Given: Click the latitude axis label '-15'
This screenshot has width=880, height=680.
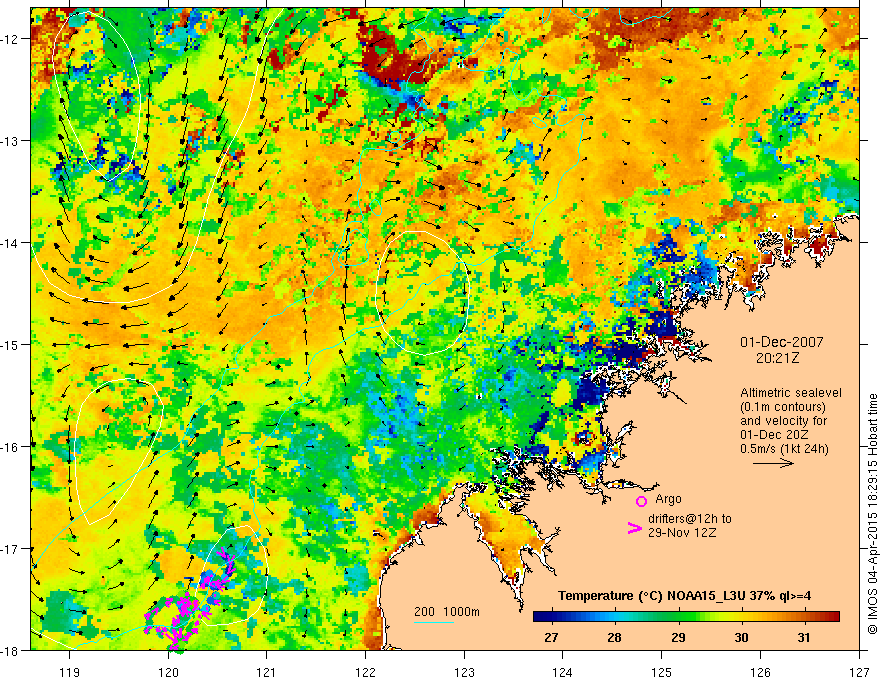Looking at the screenshot, I should coord(11,344).
